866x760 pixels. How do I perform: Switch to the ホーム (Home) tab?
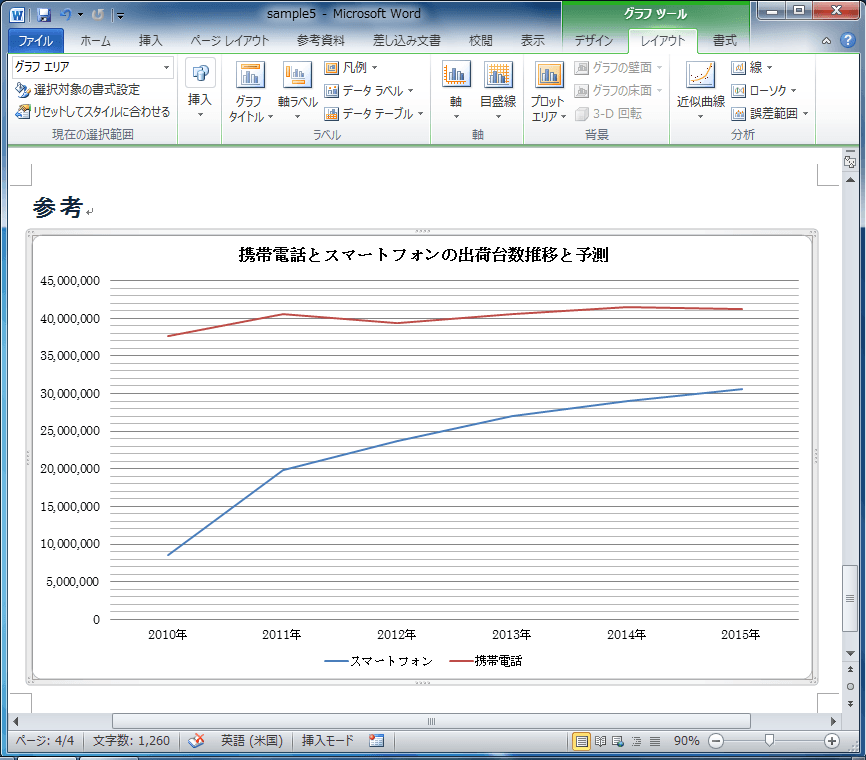(96, 40)
